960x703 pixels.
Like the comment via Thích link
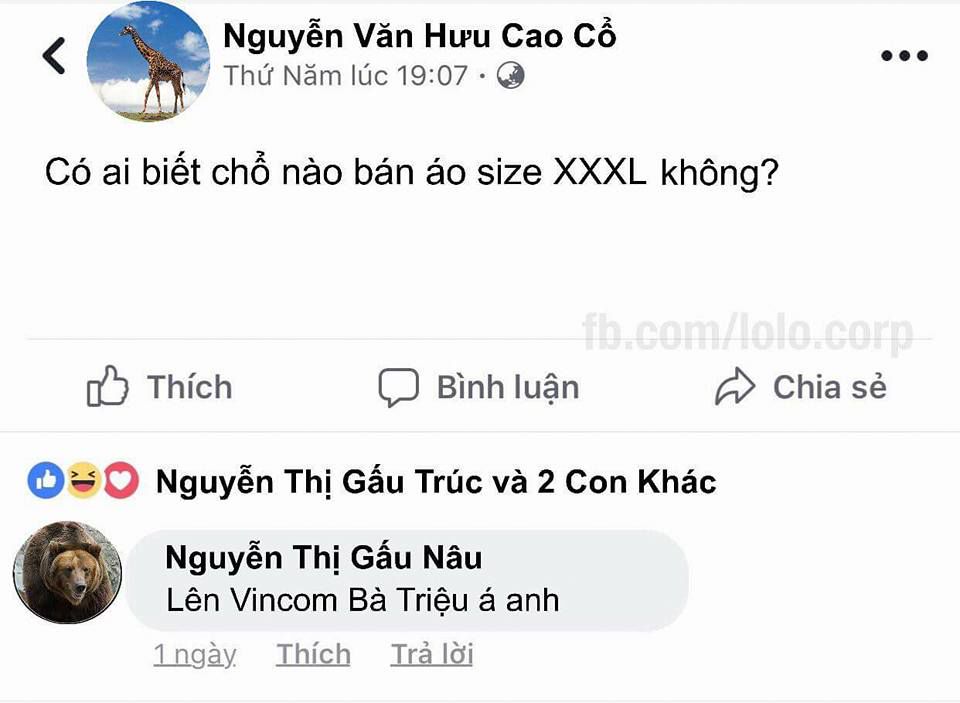[x=313, y=655]
